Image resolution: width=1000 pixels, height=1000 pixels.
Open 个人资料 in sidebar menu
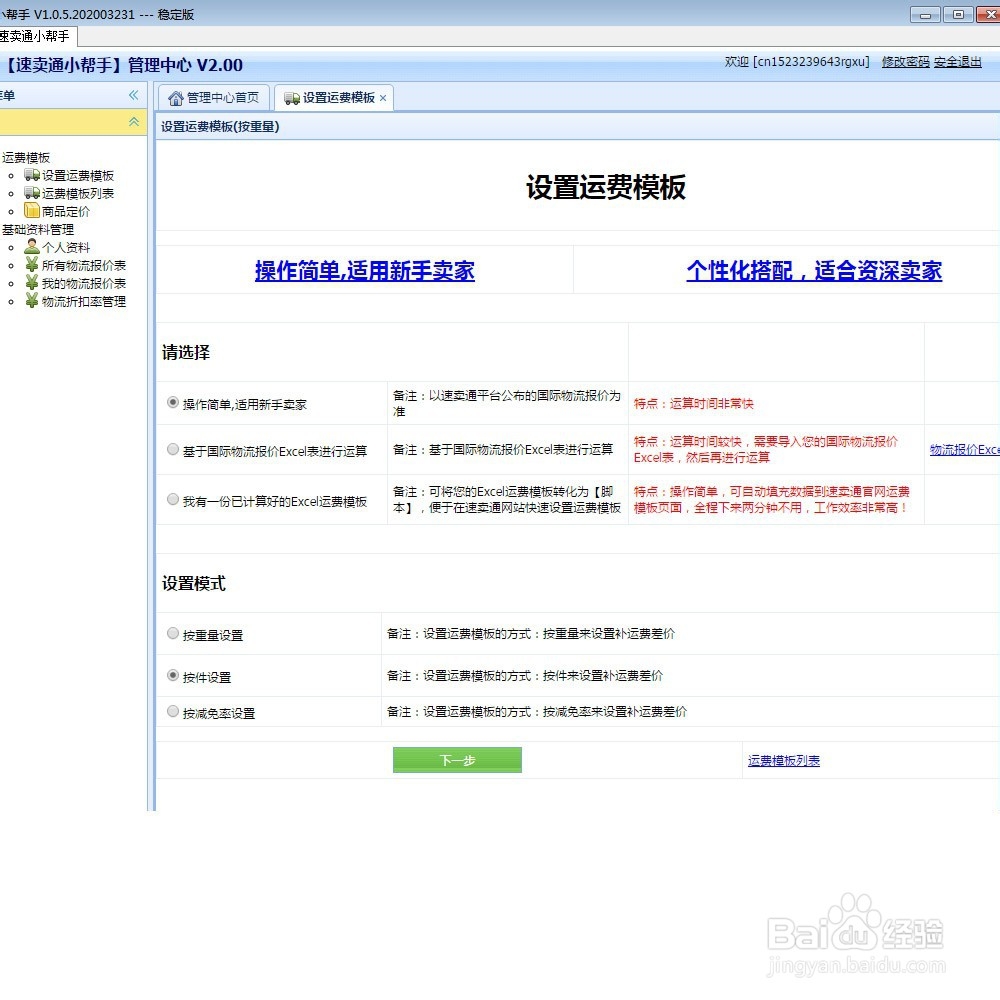coord(66,247)
